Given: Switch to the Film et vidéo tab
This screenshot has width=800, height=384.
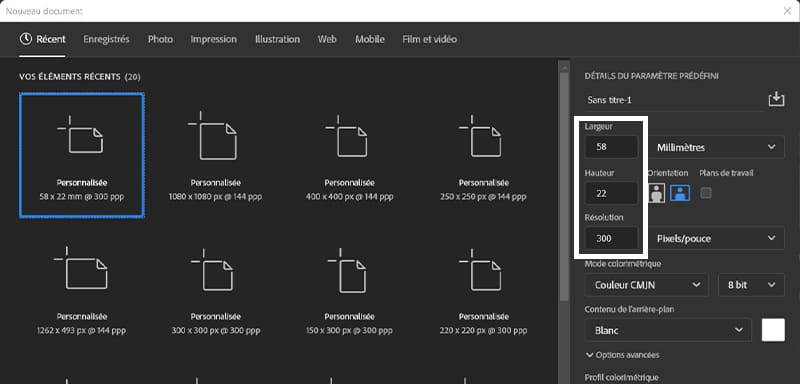Looking at the screenshot, I should click(429, 39).
